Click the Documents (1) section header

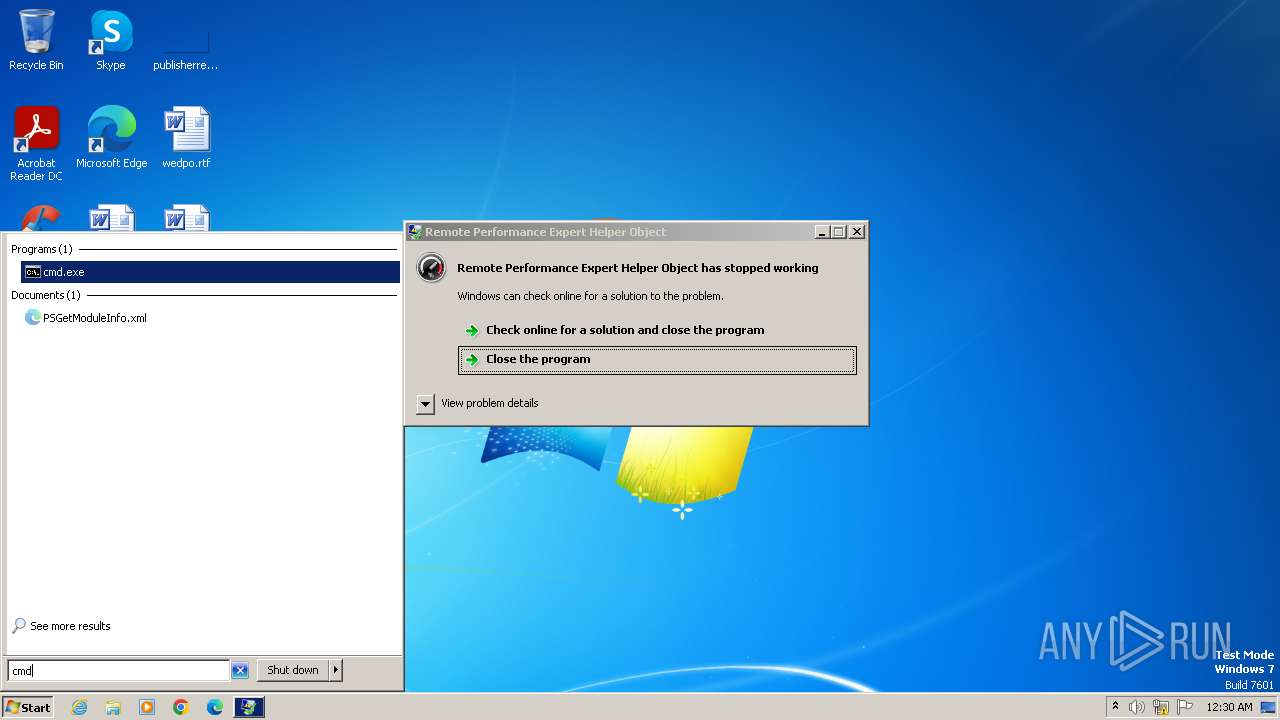tap(45, 295)
